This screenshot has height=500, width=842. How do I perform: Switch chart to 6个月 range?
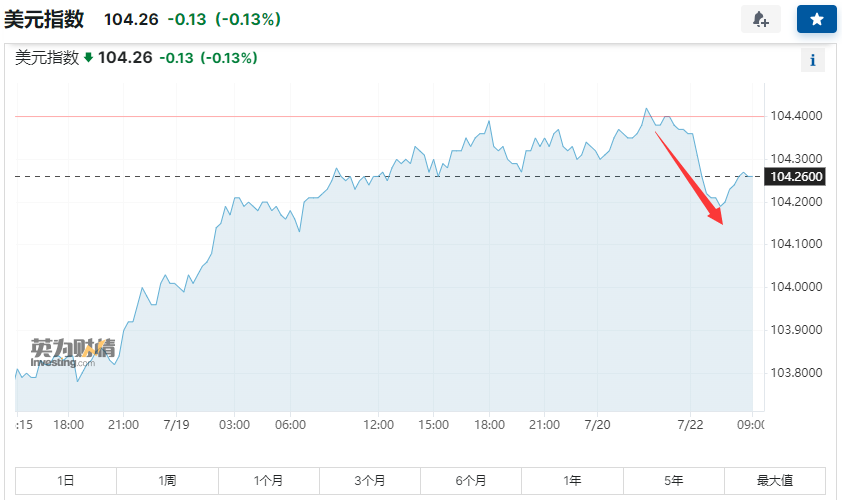point(471,481)
